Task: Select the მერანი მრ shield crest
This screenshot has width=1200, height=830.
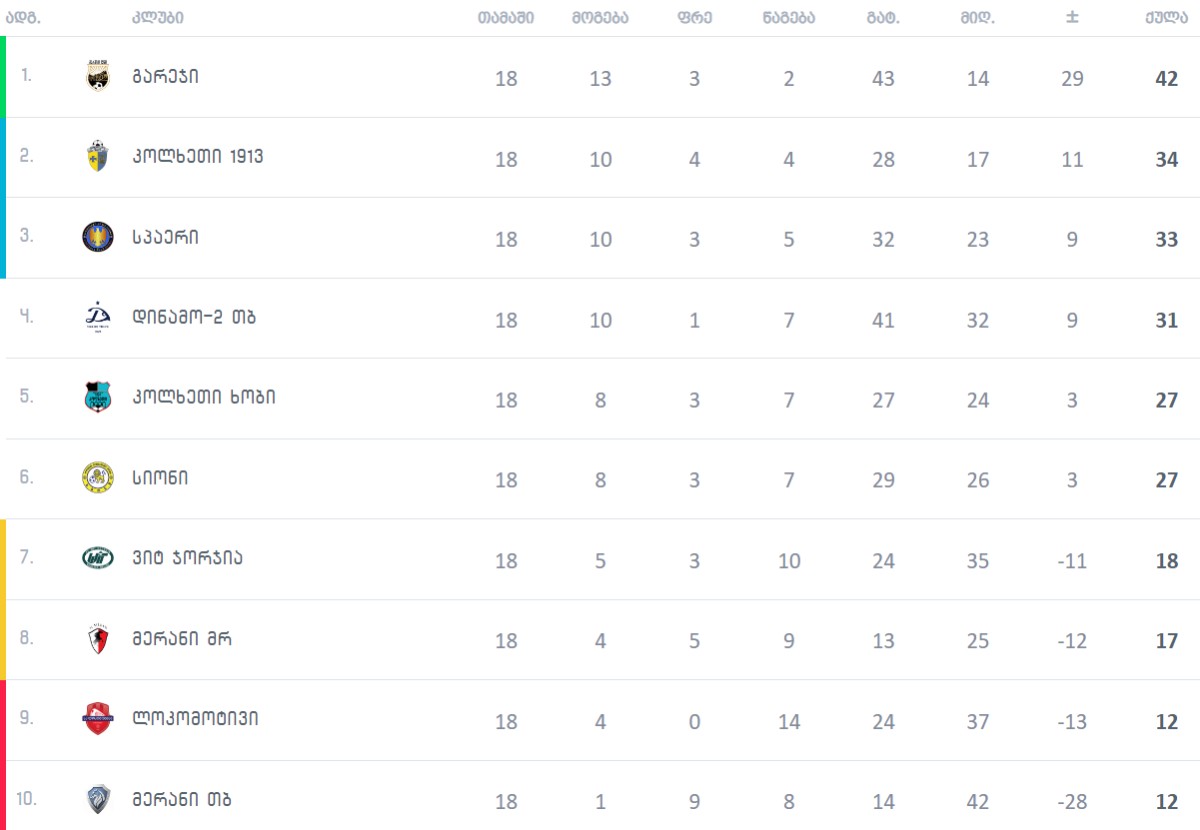Action: [97, 638]
